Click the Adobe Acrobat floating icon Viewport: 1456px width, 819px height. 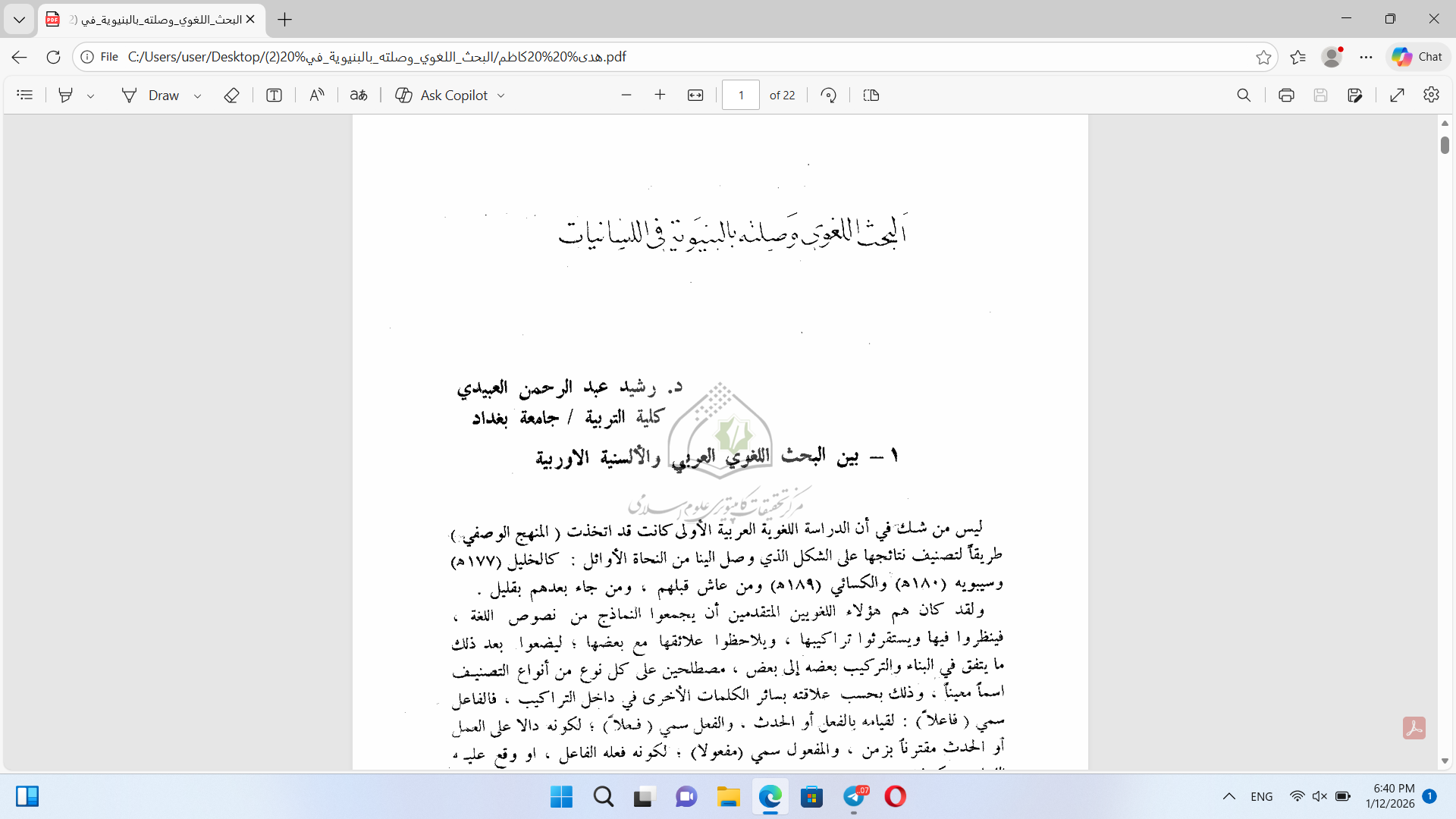(x=1414, y=728)
